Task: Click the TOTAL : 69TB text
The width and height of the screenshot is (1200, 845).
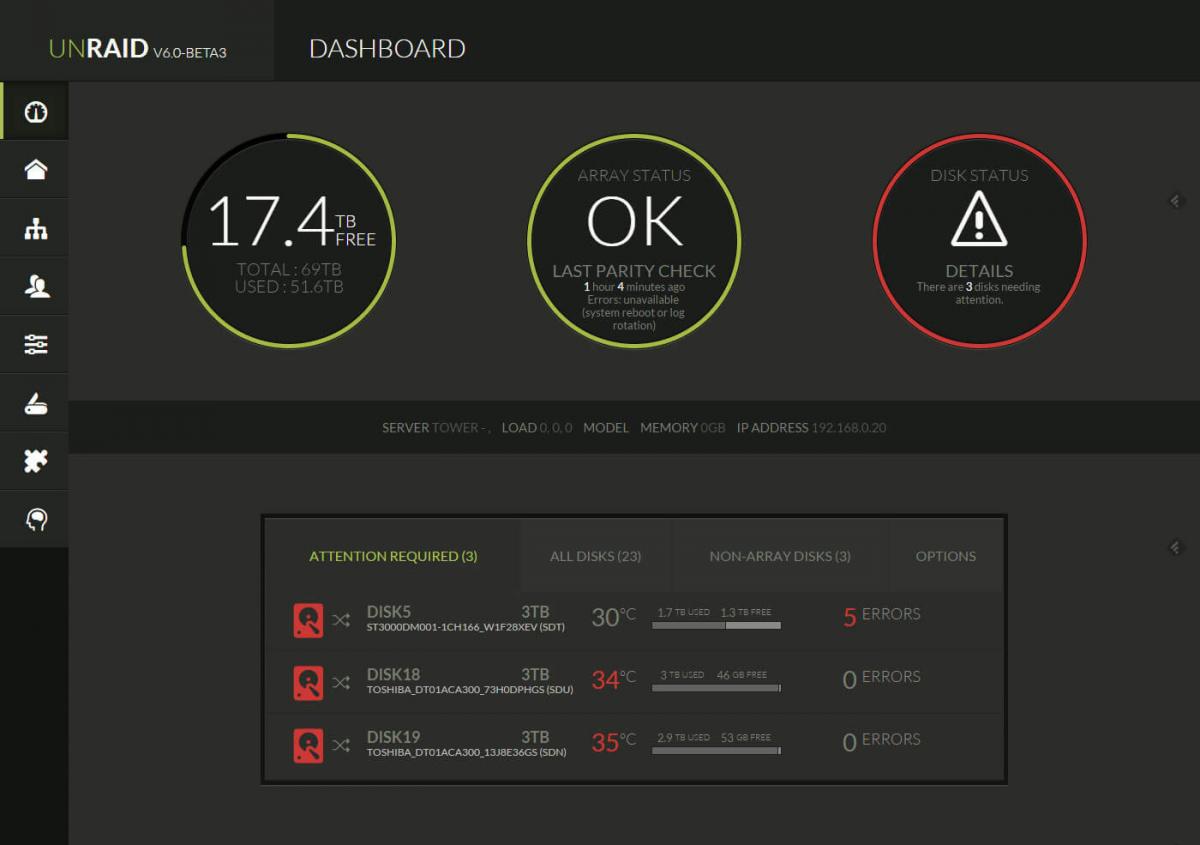Action: [289, 269]
